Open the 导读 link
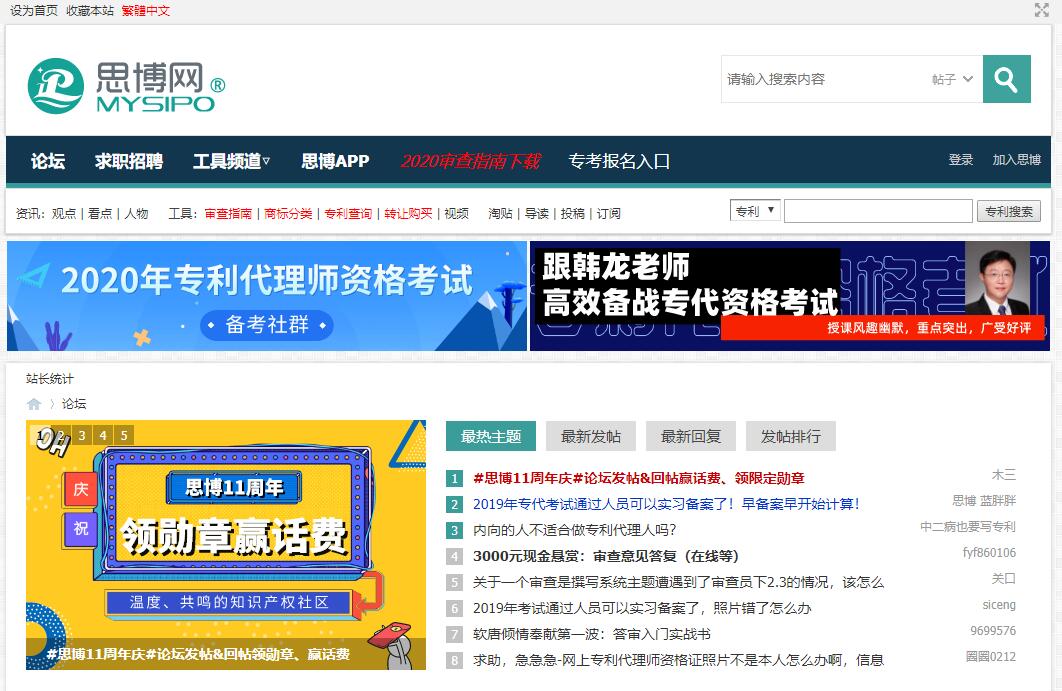1062x691 pixels. pyautogui.click(x=537, y=213)
